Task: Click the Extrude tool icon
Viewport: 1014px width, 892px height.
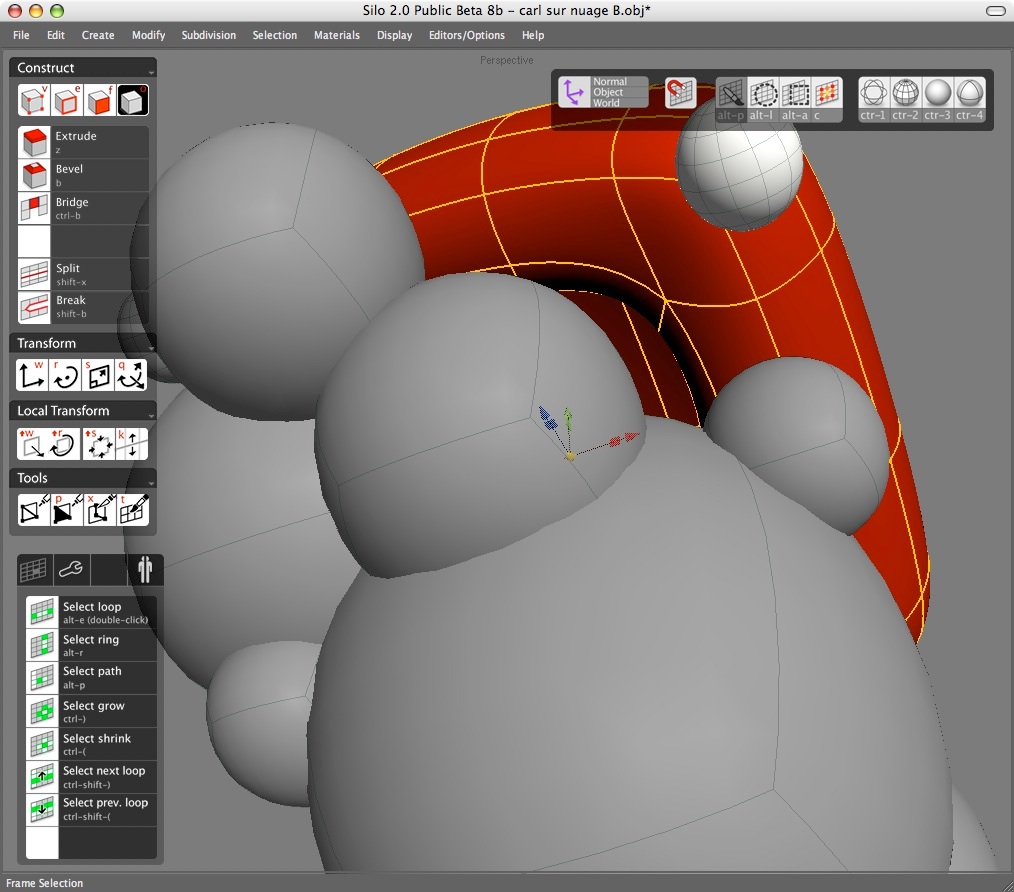Action: (34, 142)
